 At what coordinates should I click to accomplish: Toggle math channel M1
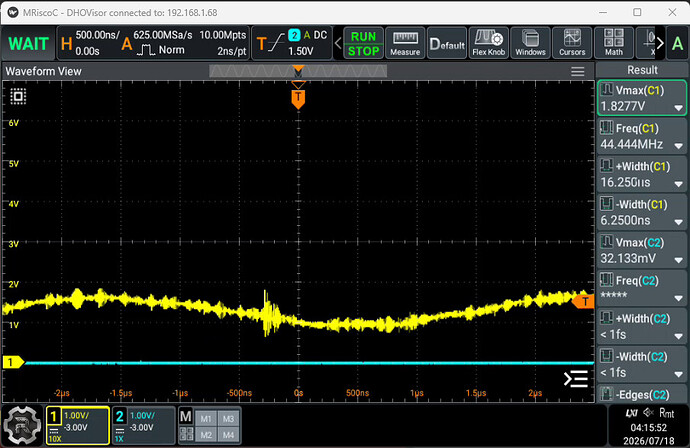pos(206,419)
